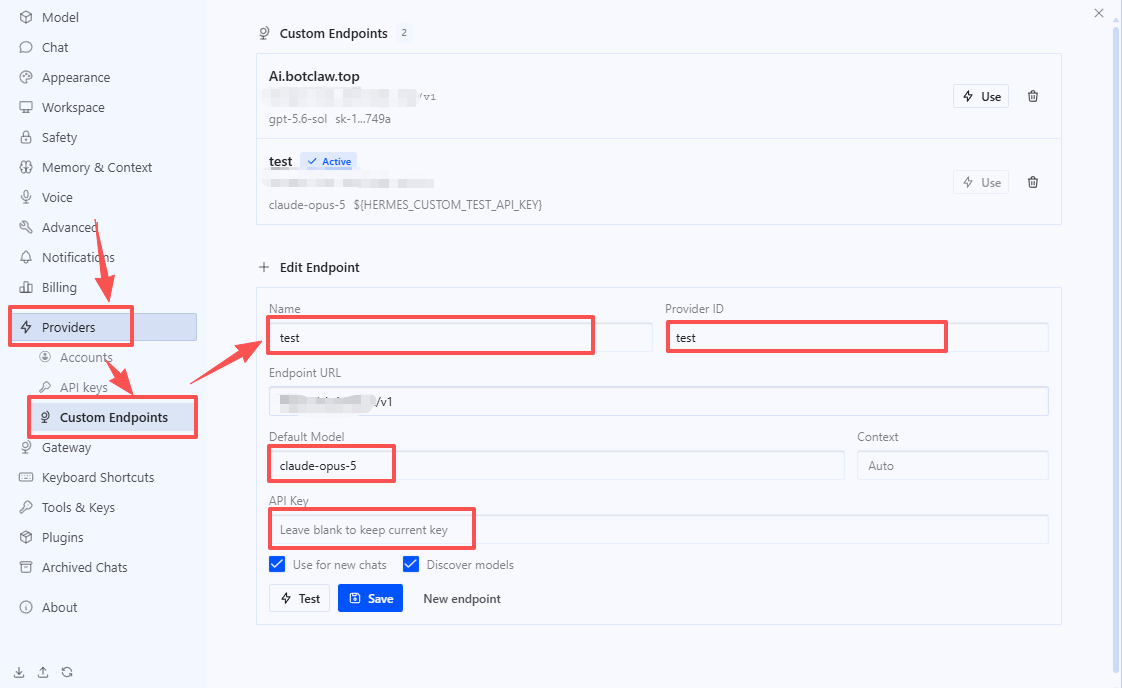Click the Test button

(300, 599)
